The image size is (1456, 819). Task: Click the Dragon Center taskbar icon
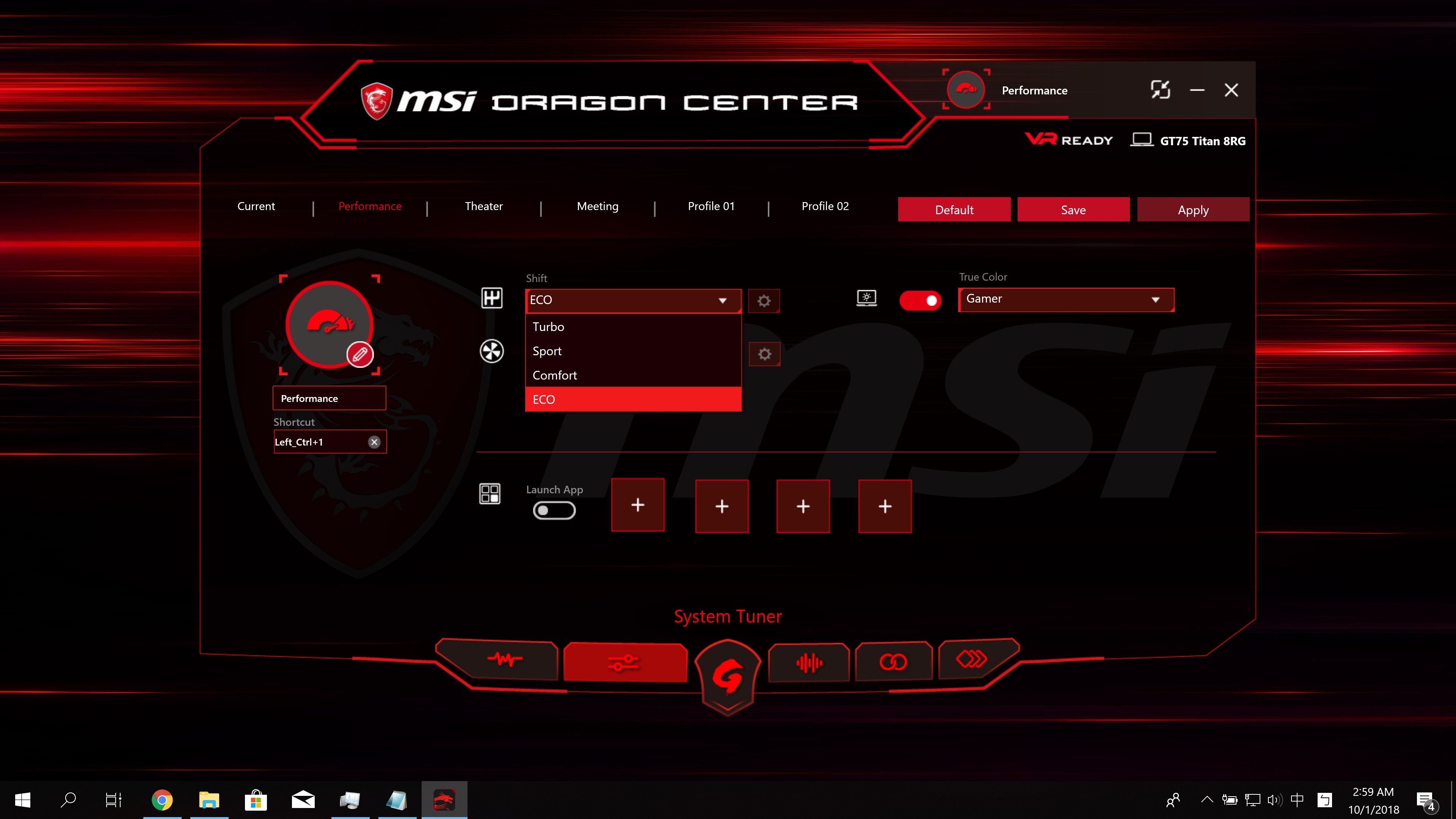coord(444,800)
